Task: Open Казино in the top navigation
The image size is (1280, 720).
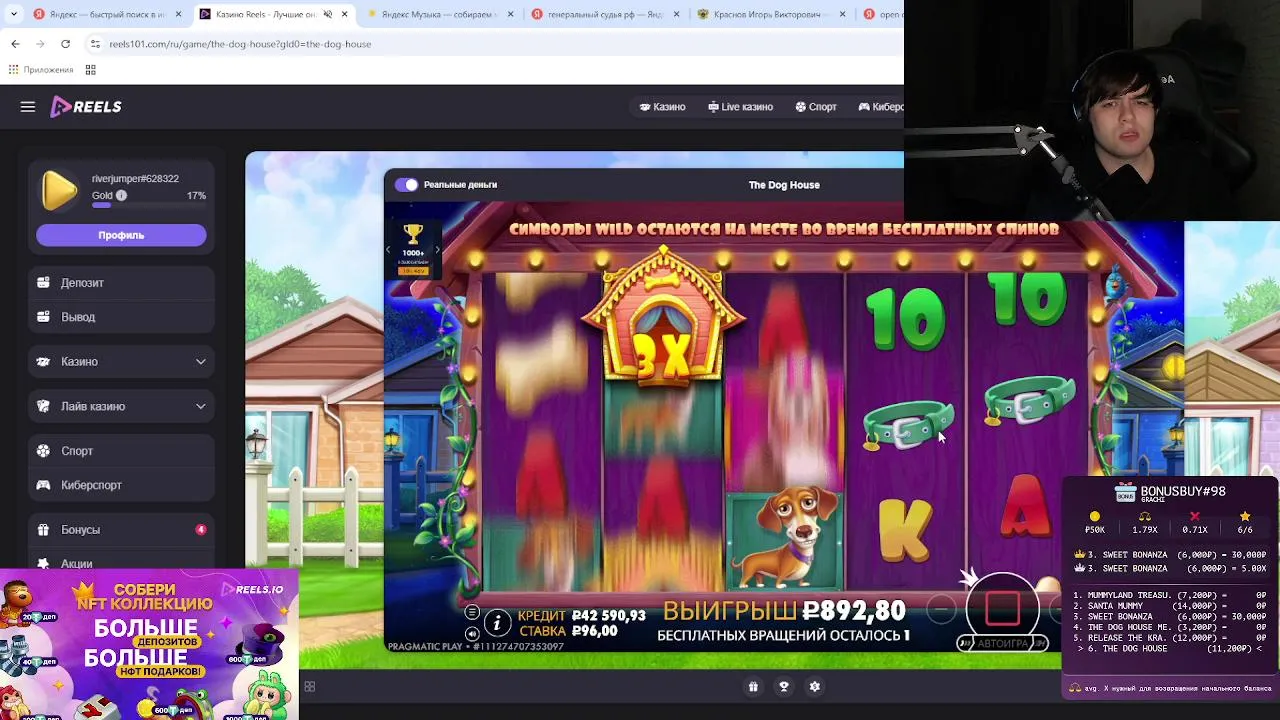Action: [x=662, y=107]
